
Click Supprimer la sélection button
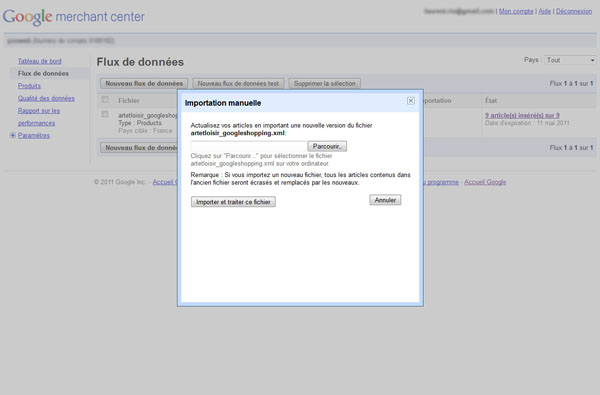pyautogui.click(x=324, y=83)
